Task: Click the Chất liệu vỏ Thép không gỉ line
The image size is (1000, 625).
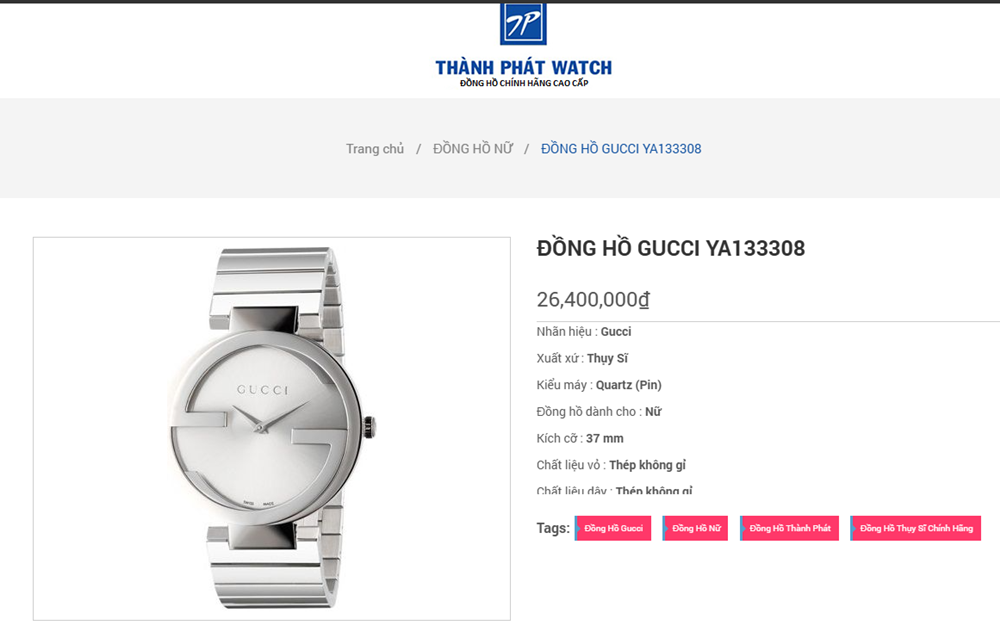Action: (x=611, y=465)
